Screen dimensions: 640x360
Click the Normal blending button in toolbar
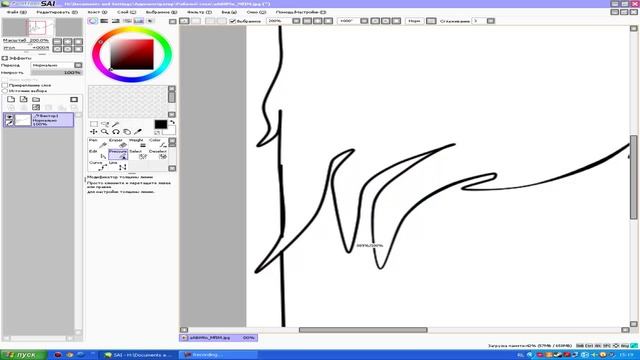click(x=414, y=21)
